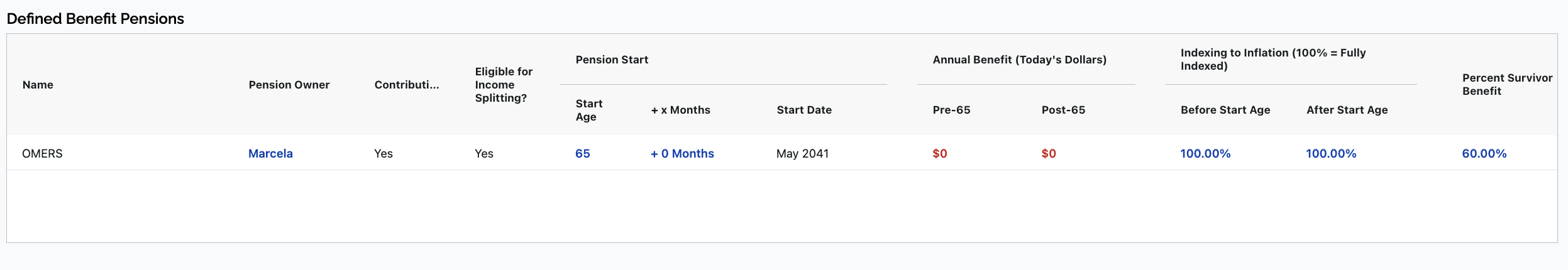
Task: Select the May 2041 start date cell
Action: point(802,153)
